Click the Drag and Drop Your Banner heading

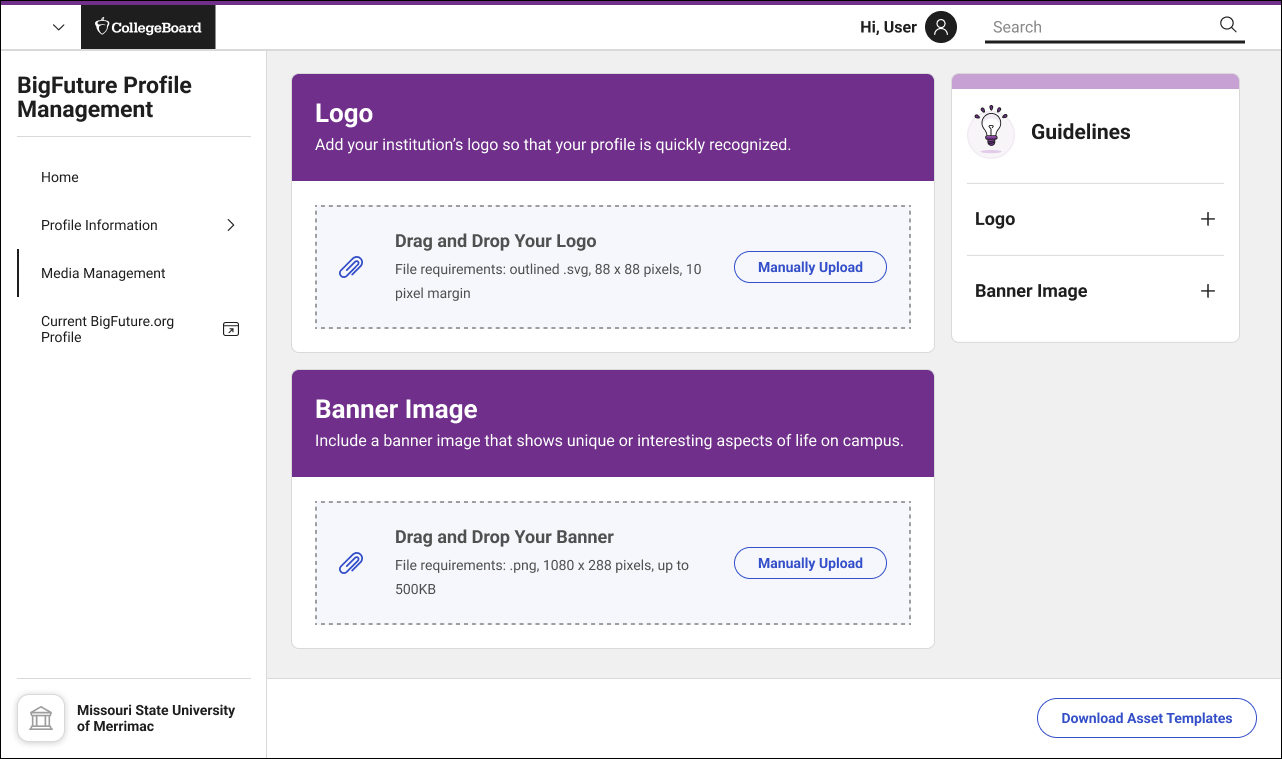tap(504, 537)
